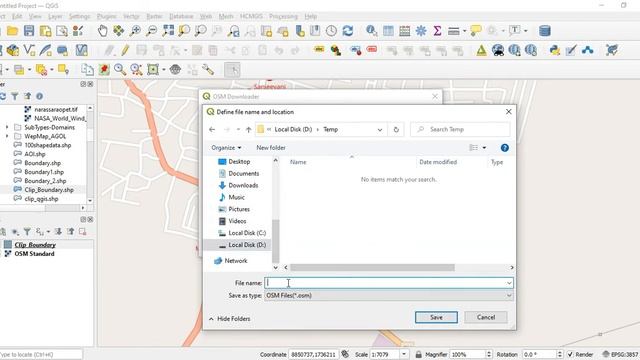Click the database cylinder icon
This screenshot has height=360, width=640.
(x=544, y=31)
